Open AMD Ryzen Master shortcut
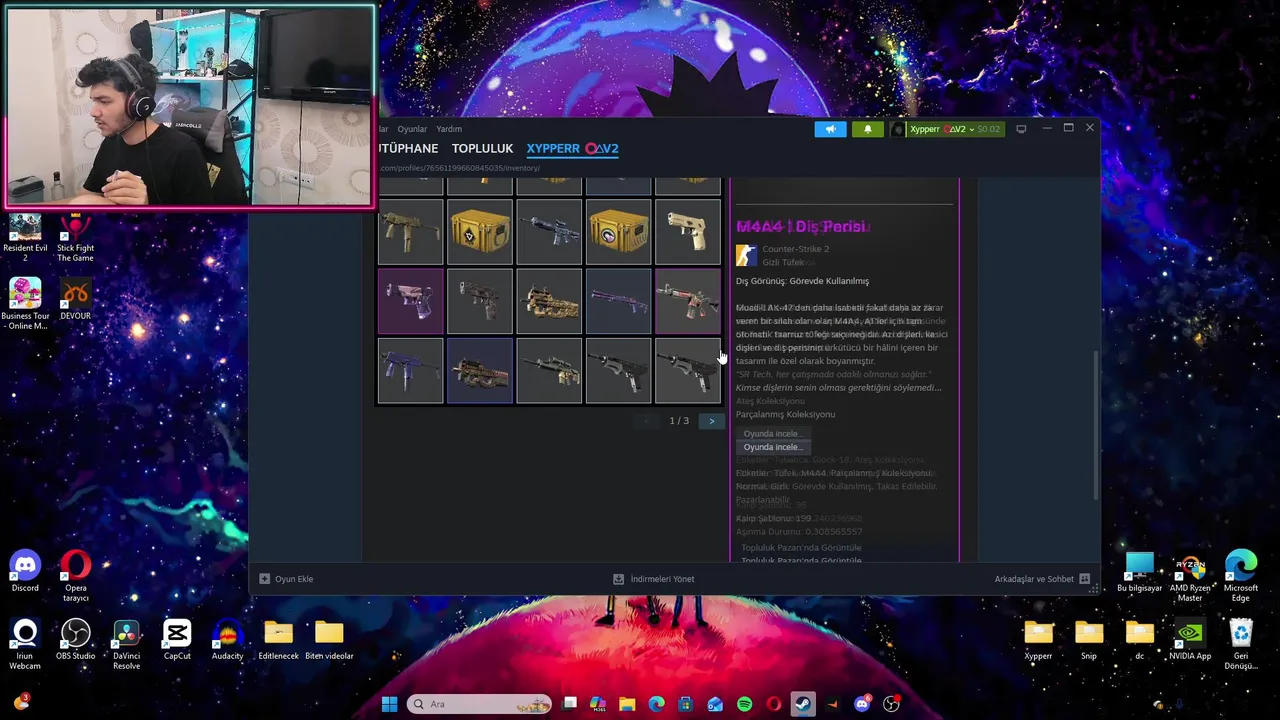The image size is (1280, 720). pyautogui.click(x=1190, y=576)
